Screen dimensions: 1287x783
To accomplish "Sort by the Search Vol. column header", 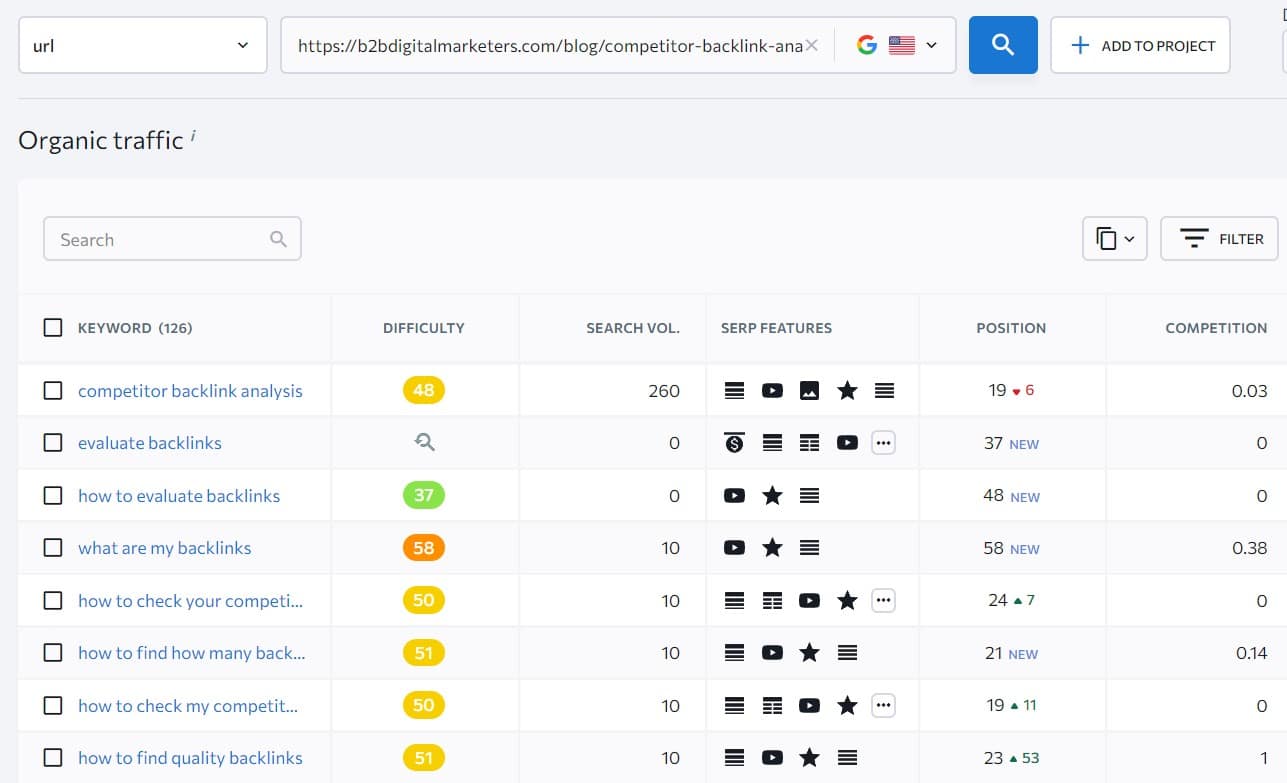I will point(633,328).
